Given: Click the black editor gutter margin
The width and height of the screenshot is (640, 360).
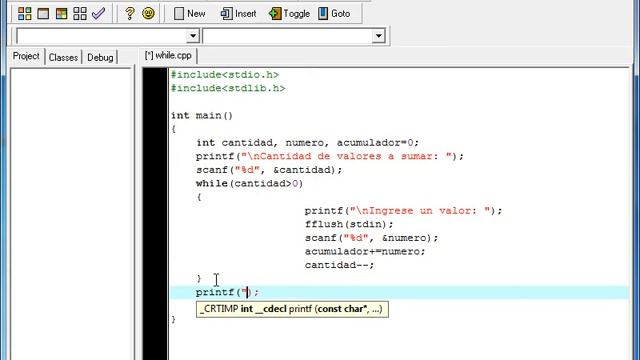Looking at the screenshot, I should click(155, 214).
